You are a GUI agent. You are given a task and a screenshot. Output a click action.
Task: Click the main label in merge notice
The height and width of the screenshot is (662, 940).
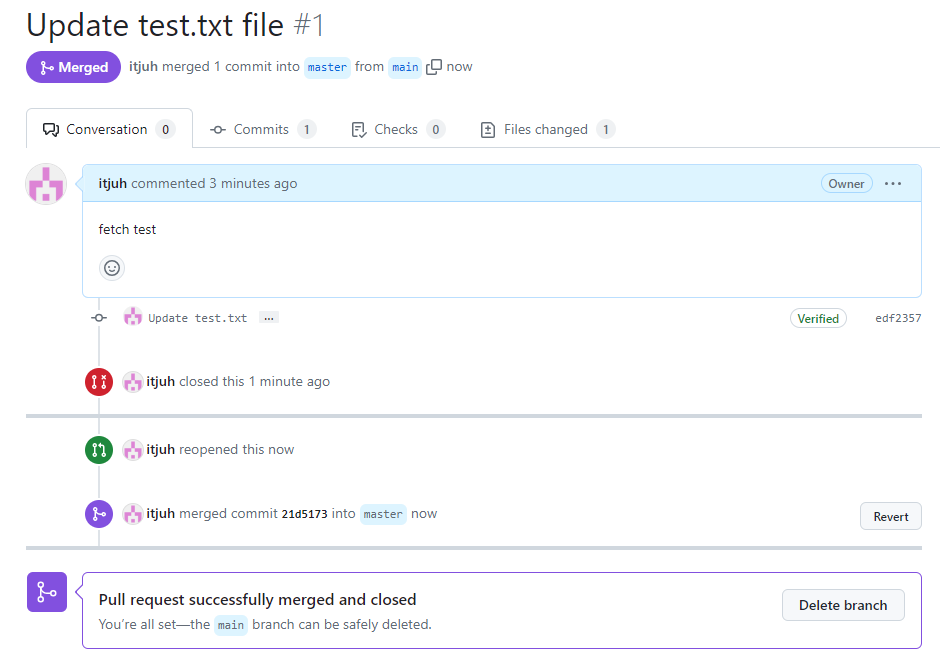[x=231, y=625]
